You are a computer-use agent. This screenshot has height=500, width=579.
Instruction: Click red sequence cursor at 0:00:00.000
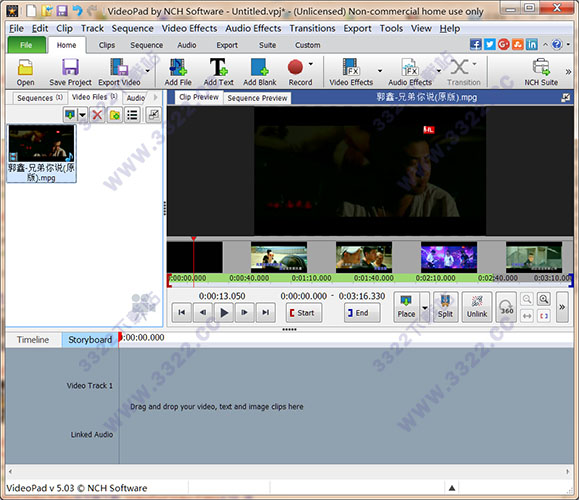pos(120,338)
